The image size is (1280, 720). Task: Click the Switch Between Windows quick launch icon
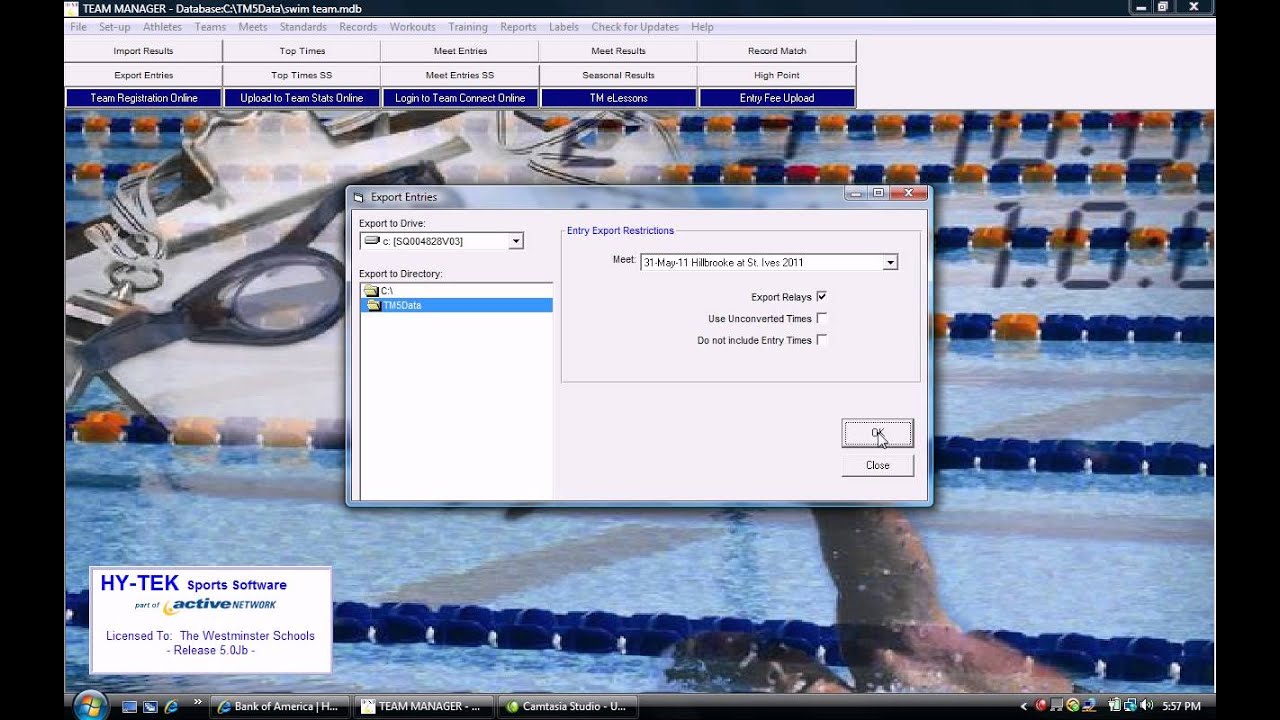150,706
